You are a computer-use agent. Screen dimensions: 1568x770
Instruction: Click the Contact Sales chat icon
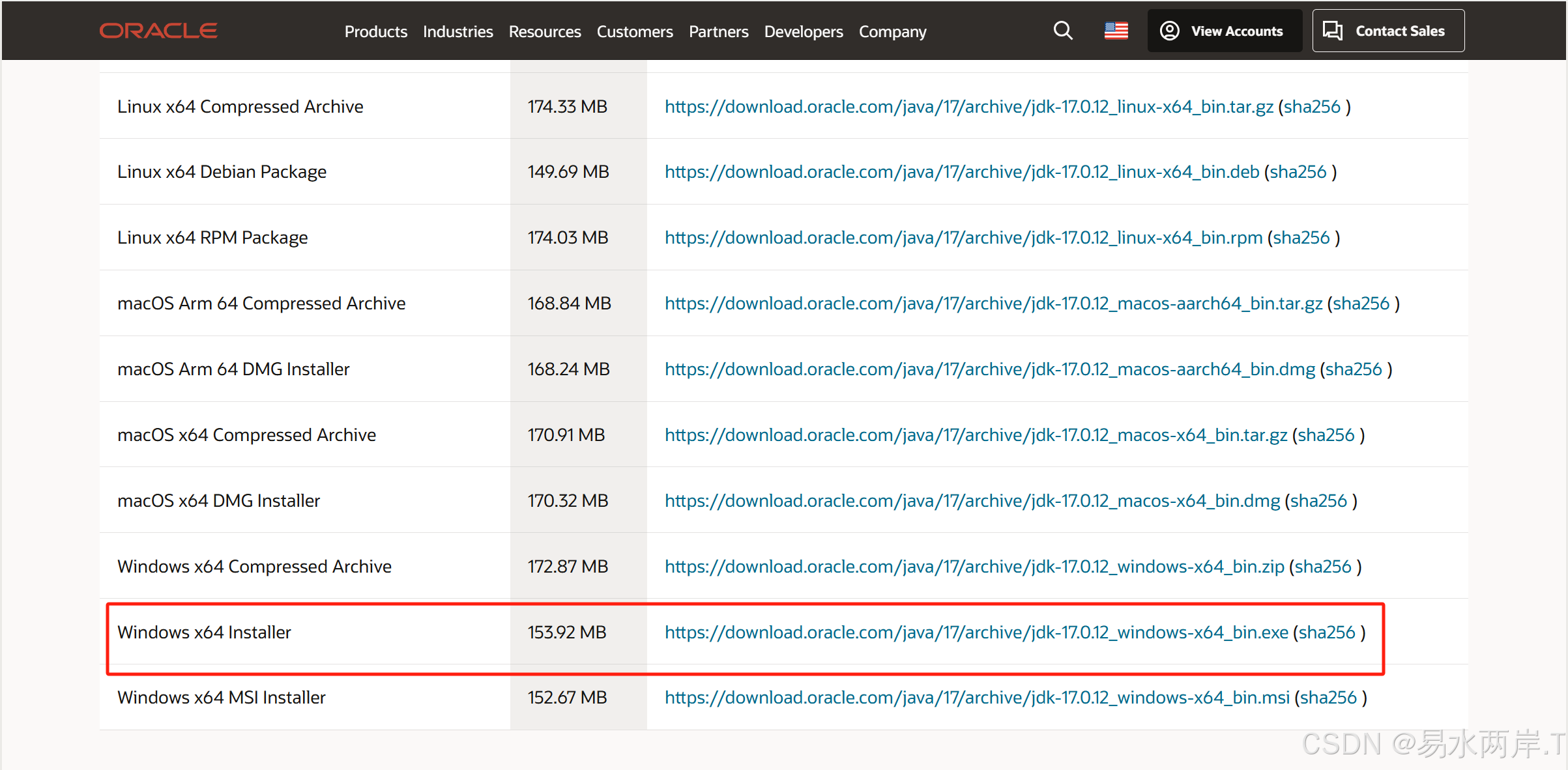point(1333,31)
